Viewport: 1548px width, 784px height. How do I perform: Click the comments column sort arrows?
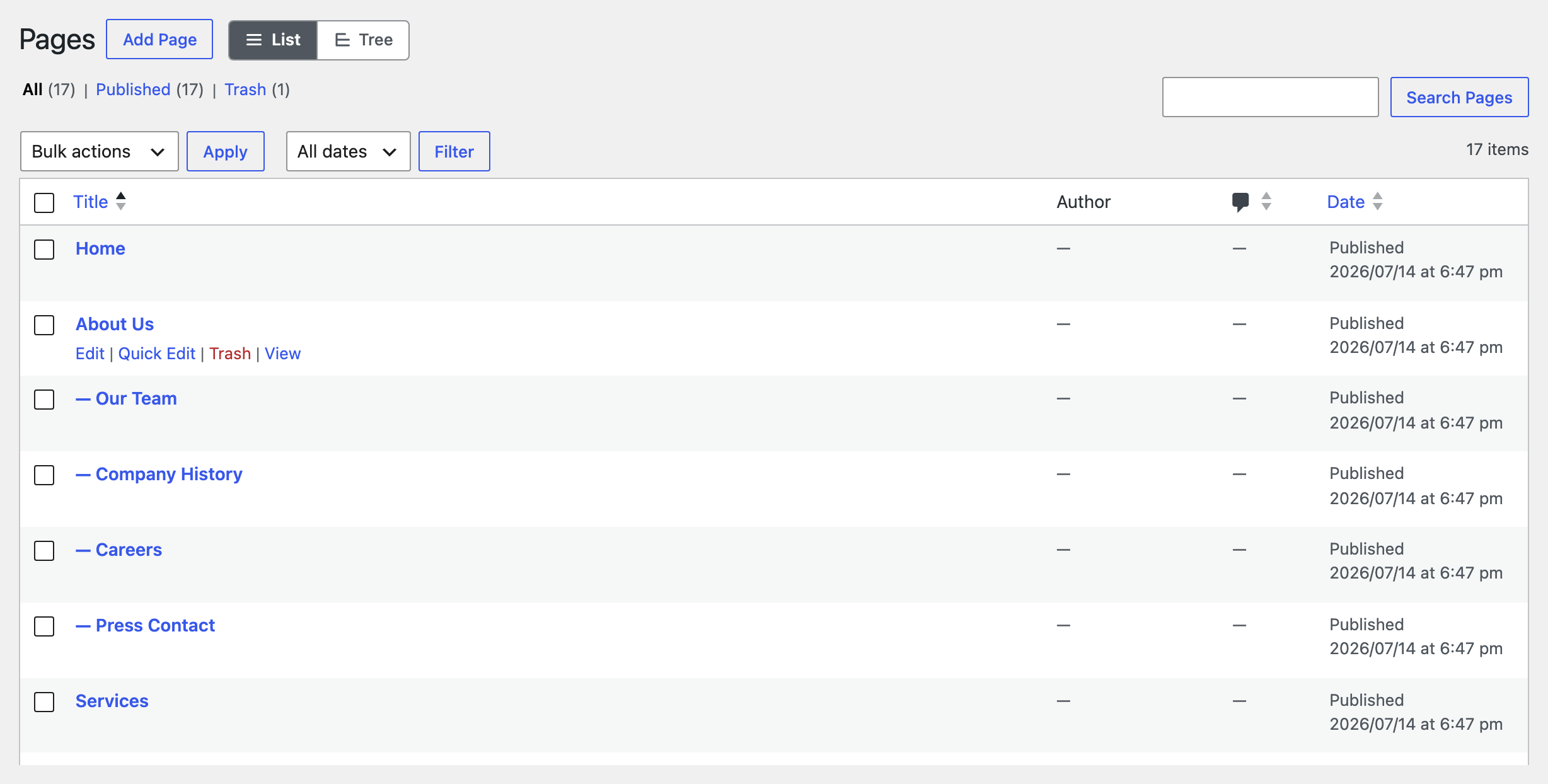click(x=1266, y=201)
